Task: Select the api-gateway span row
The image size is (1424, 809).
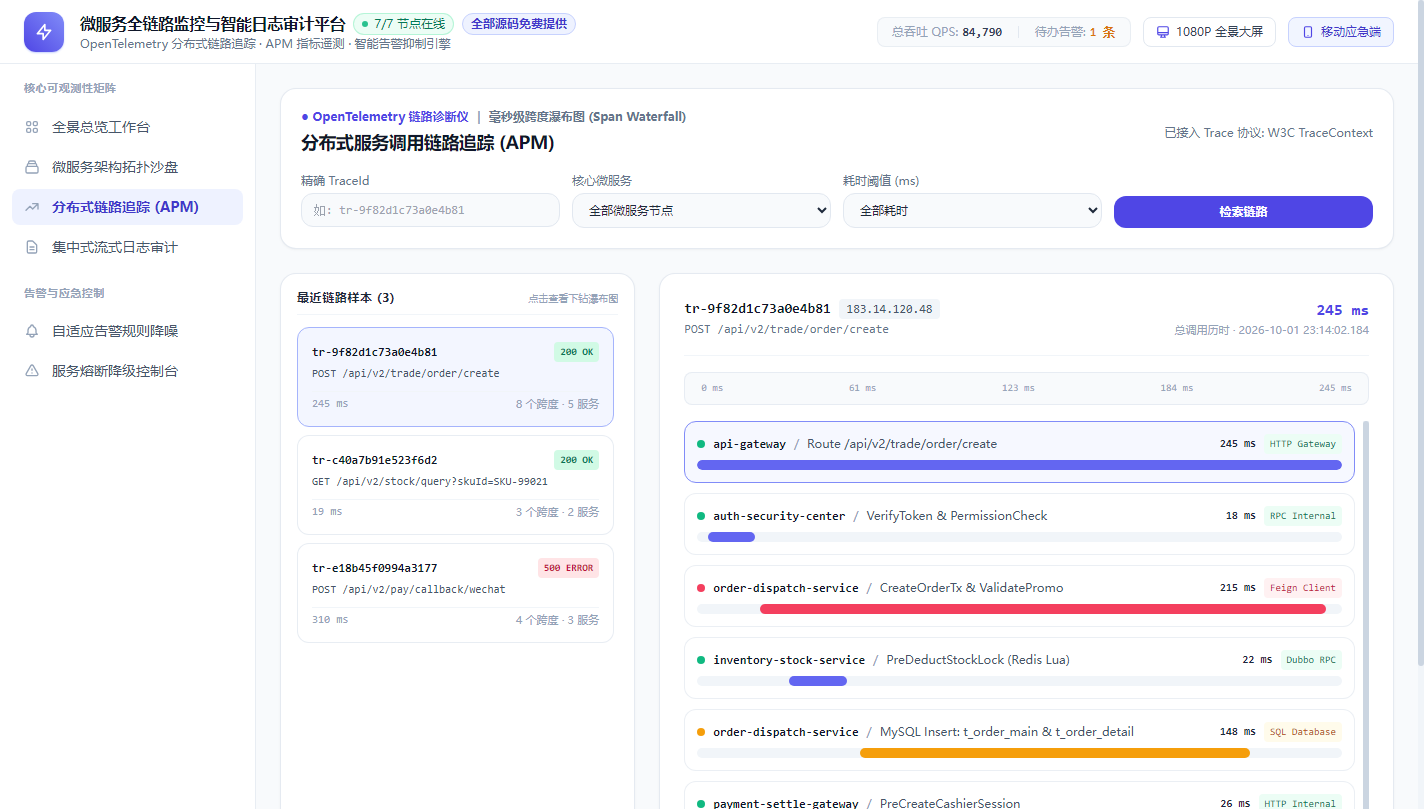Action: pos(1019,452)
